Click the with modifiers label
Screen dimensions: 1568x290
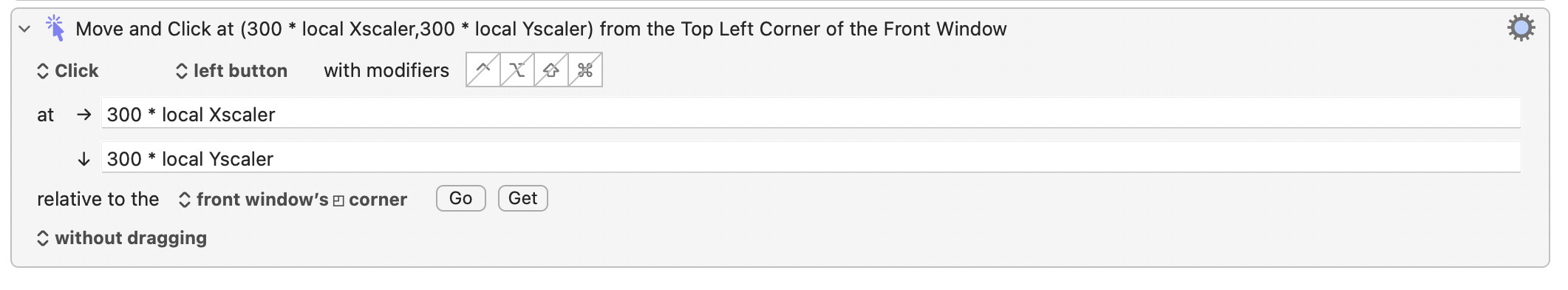pos(386,70)
